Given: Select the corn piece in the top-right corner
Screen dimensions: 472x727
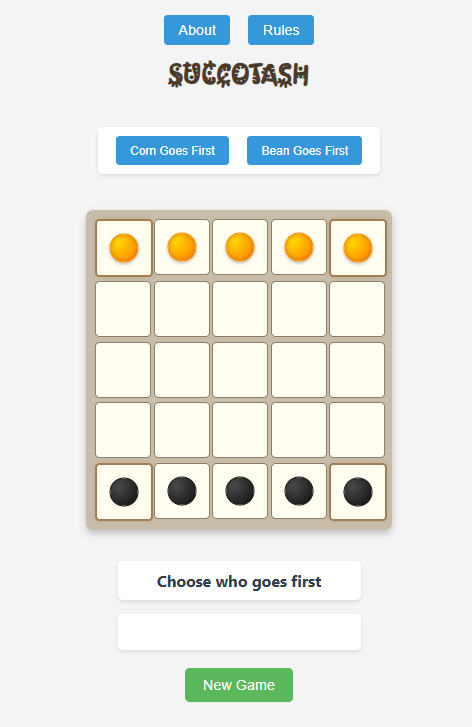Looking at the screenshot, I should pos(357,248).
